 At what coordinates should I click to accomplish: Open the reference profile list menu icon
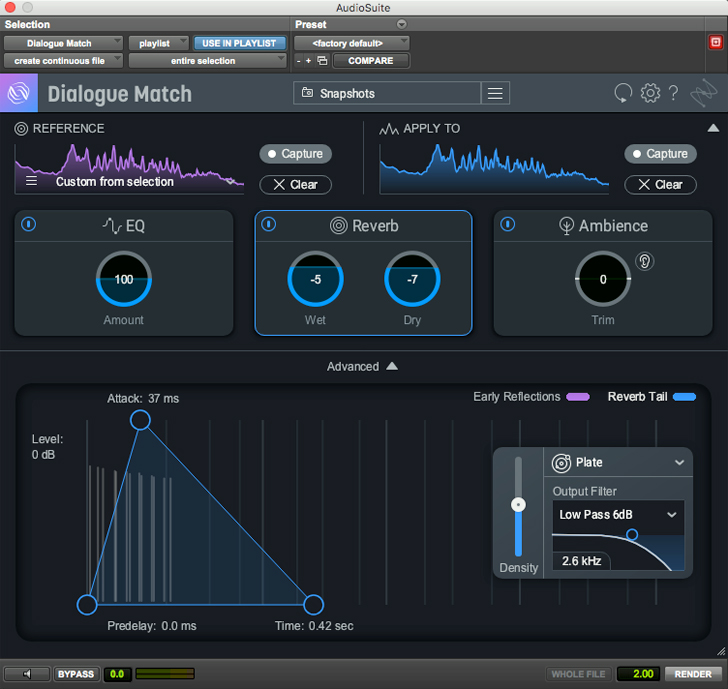coord(31,181)
